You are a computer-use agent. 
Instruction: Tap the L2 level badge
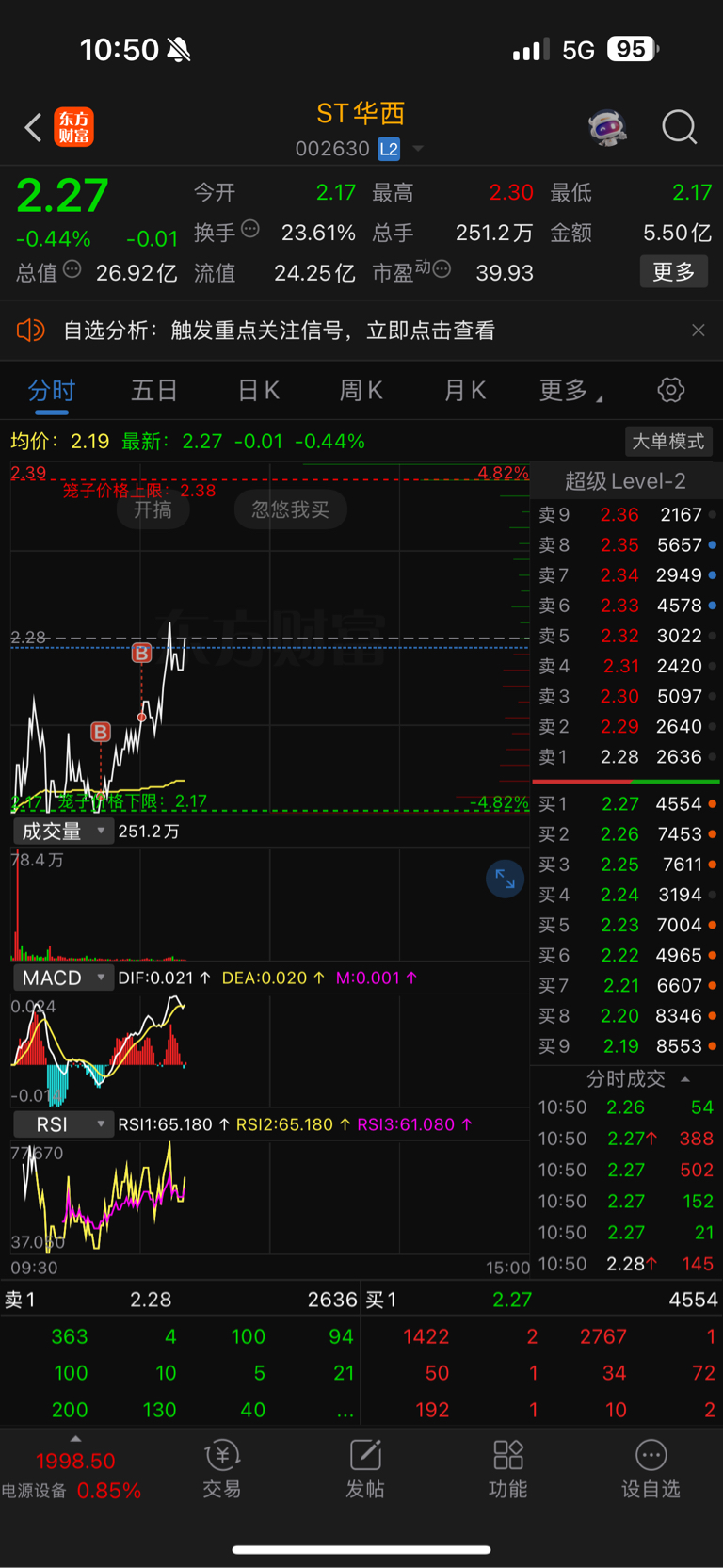(x=389, y=149)
